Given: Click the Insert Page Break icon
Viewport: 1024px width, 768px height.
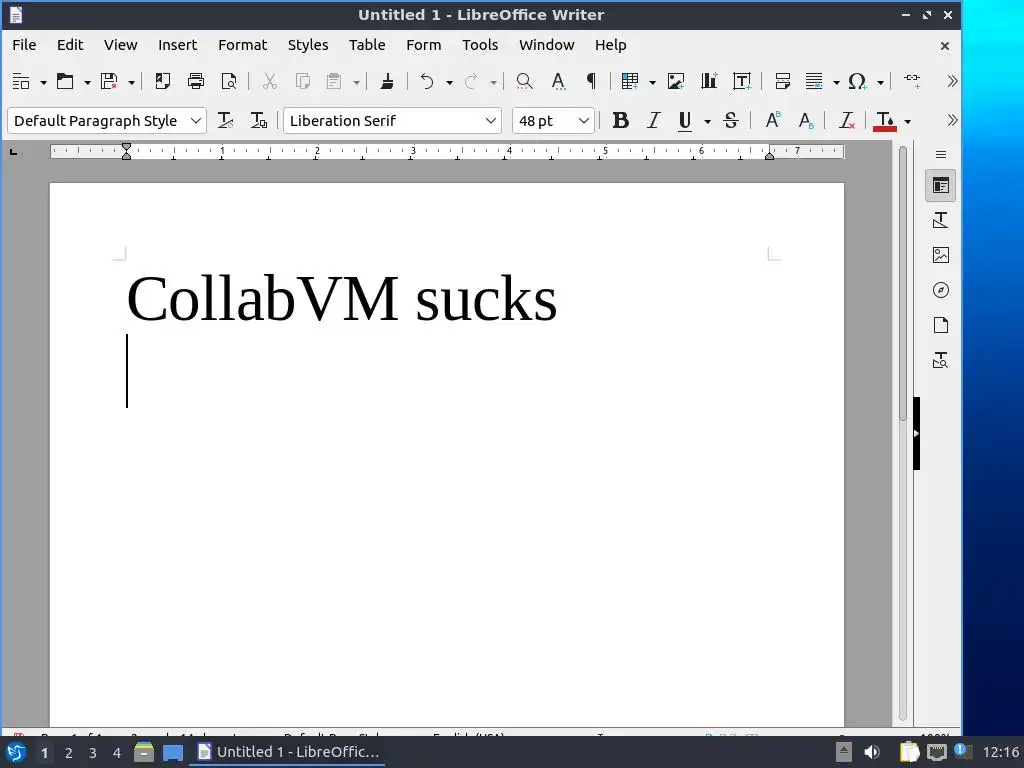Looking at the screenshot, I should pos(782,81).
